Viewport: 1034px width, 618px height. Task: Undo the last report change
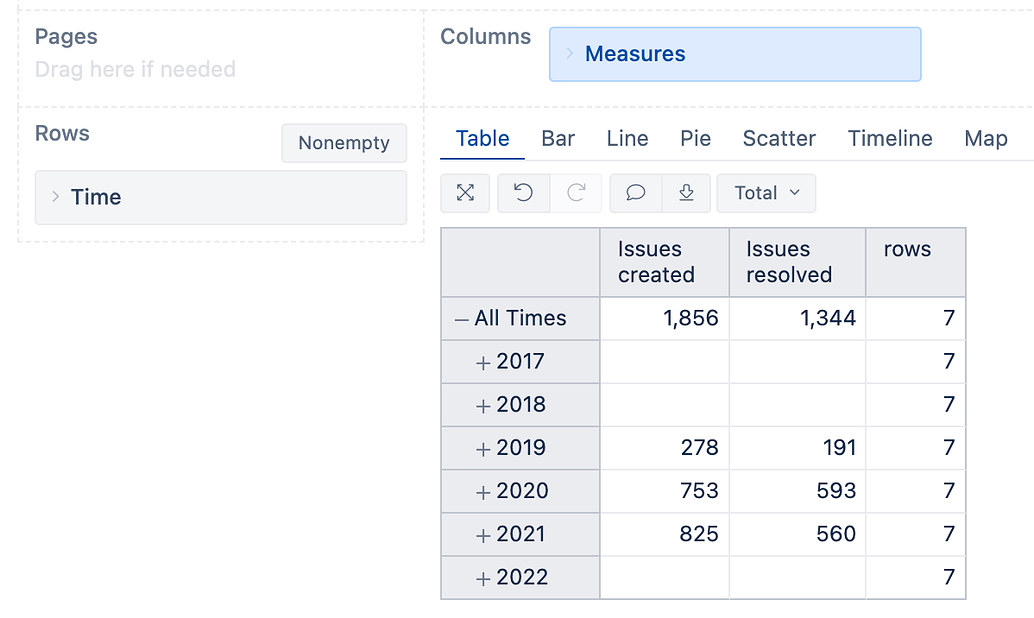523,193
